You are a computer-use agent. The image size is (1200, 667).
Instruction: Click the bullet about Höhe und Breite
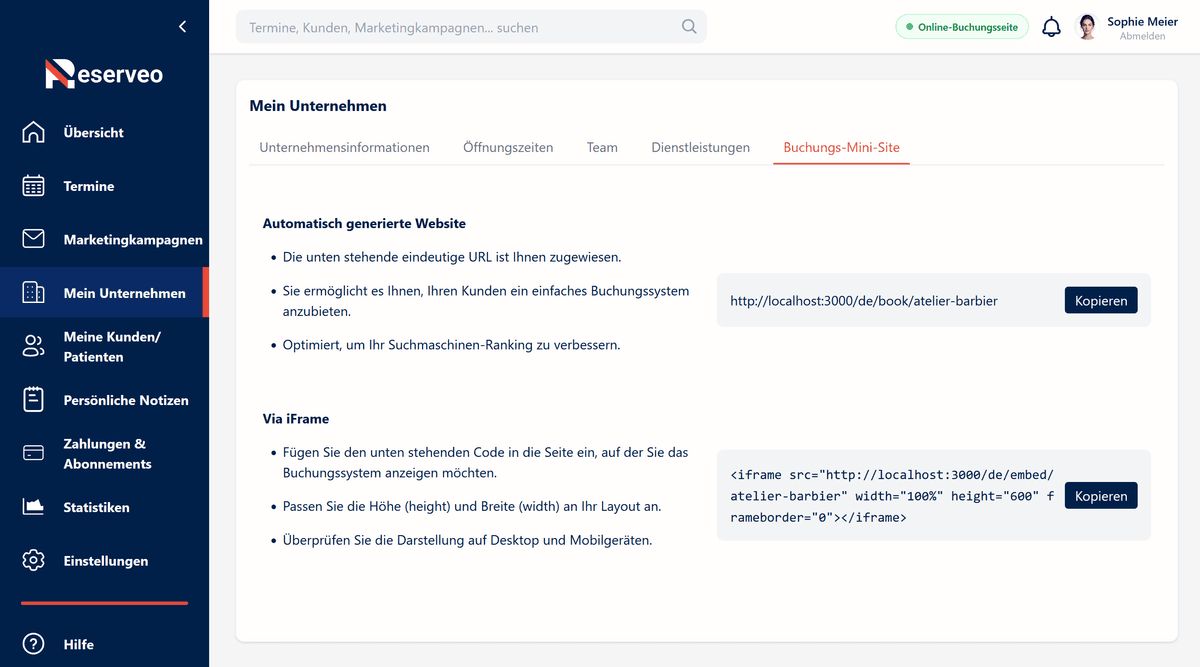472,507
